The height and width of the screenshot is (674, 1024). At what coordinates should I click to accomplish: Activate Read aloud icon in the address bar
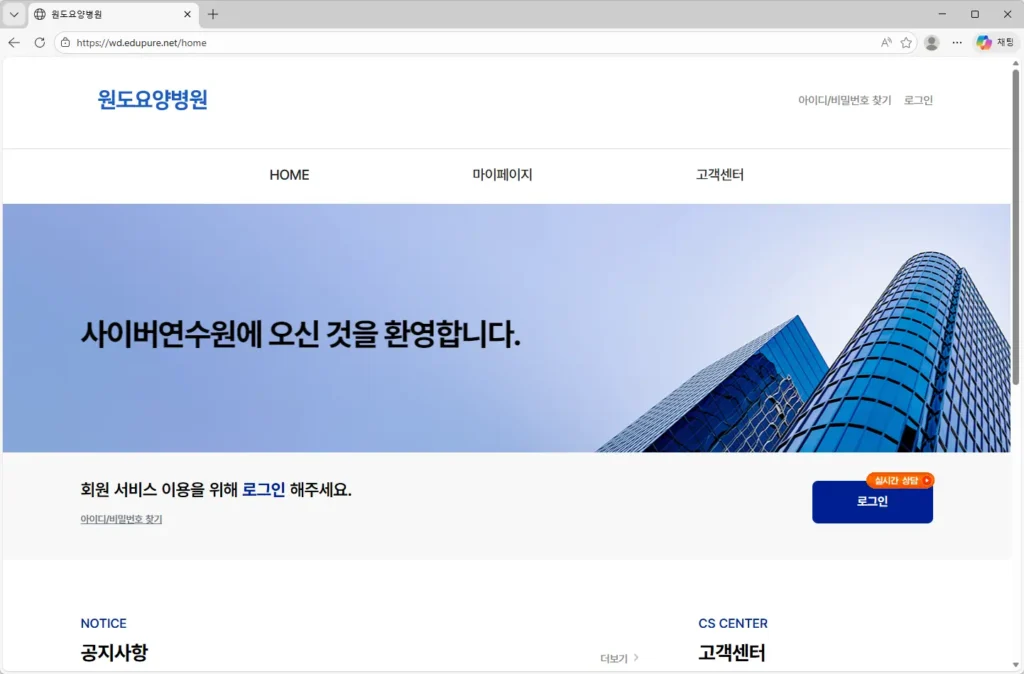click(885, 42)
